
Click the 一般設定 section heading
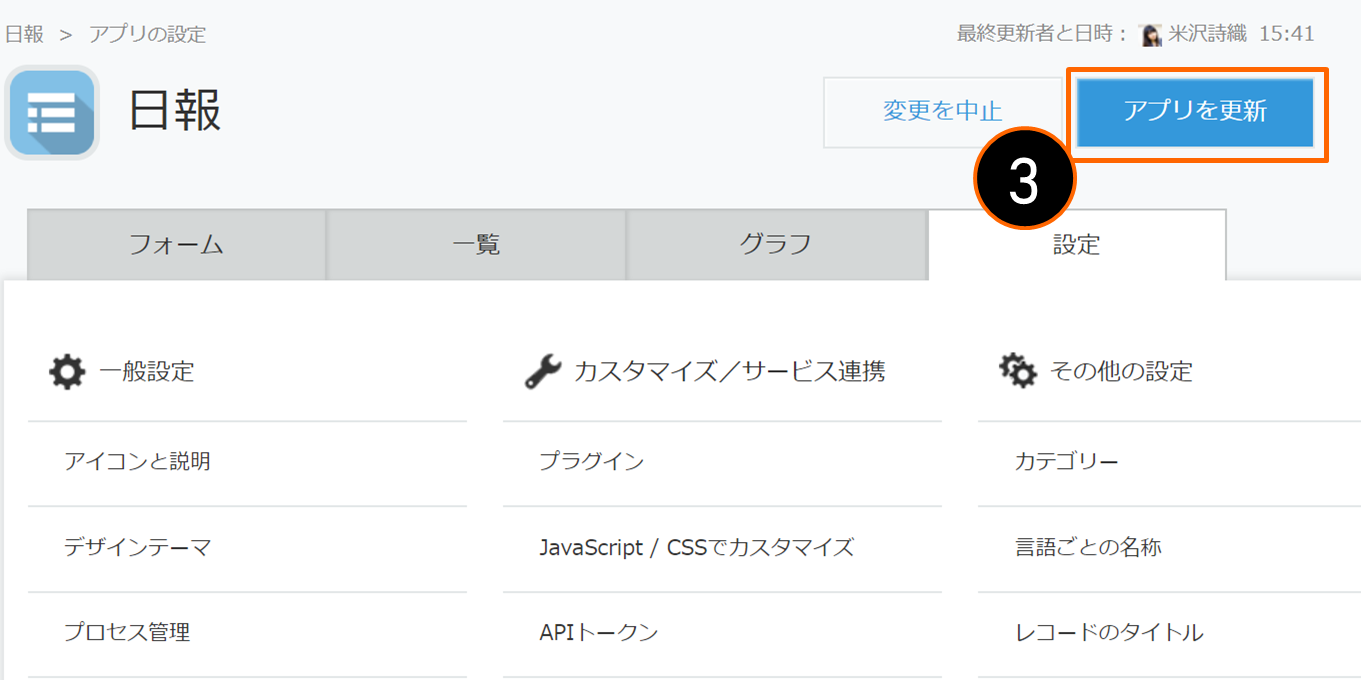(147, 372)
